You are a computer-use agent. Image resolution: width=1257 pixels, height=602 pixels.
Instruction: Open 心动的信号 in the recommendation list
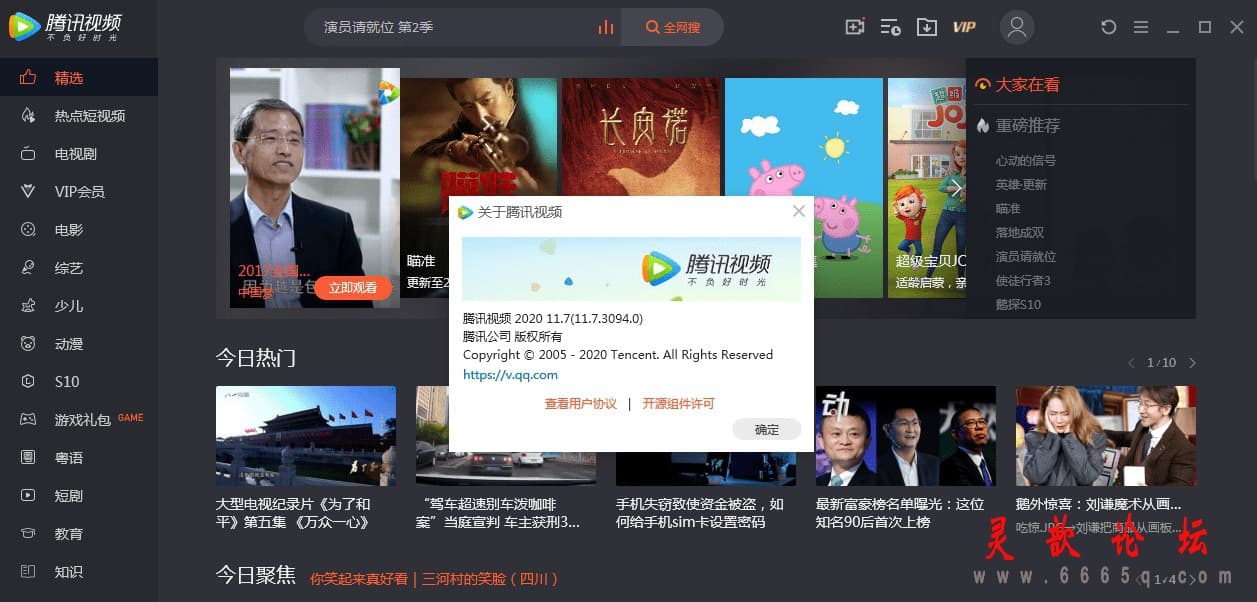coord(1025,161)
